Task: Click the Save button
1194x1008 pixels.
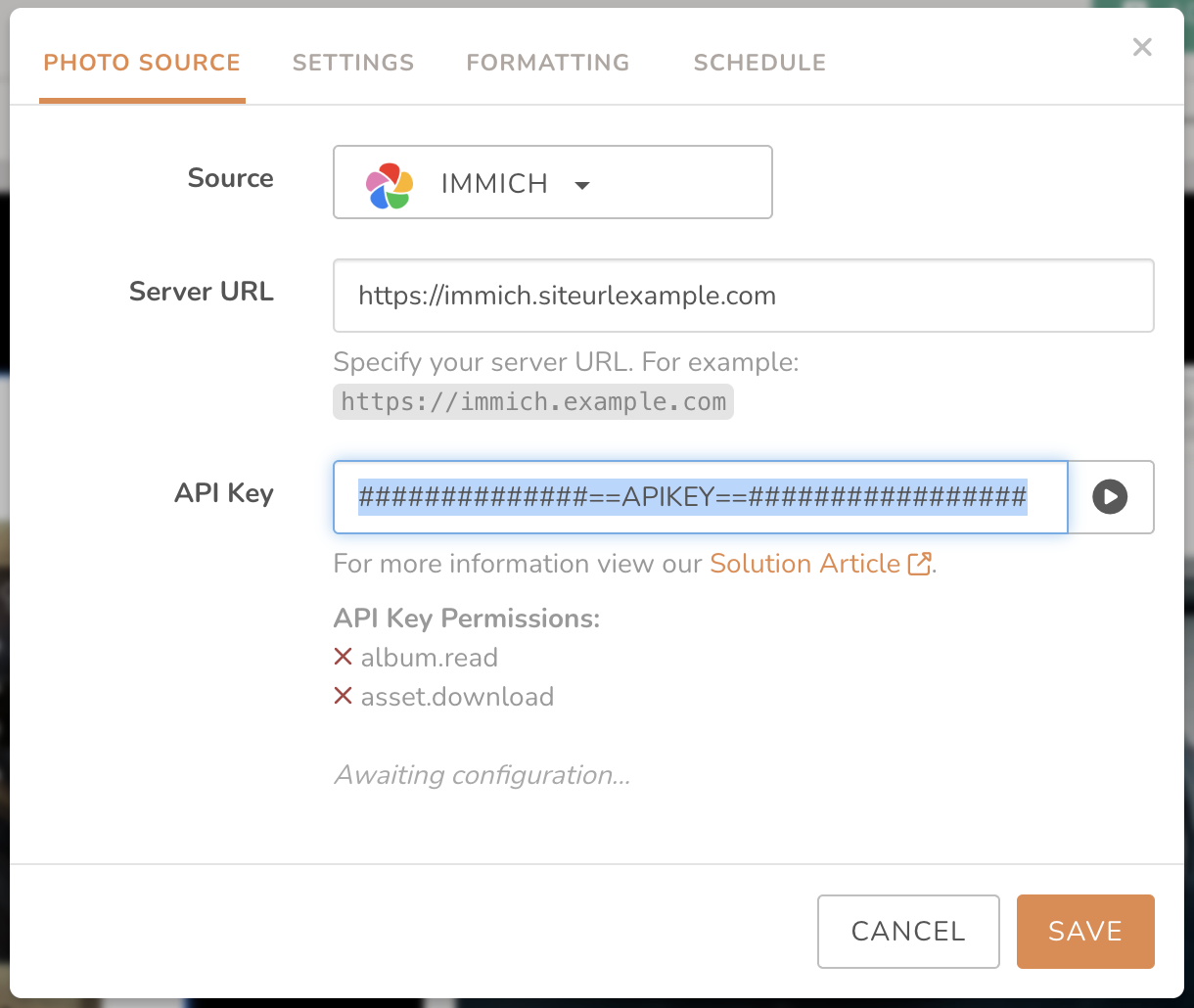Action: coord(1085,932)
